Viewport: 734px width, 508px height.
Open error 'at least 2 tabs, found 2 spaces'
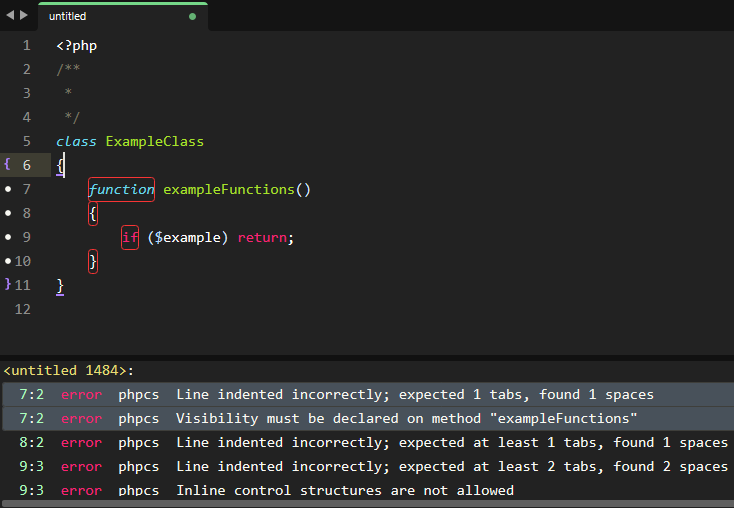(x=368, y=466)
